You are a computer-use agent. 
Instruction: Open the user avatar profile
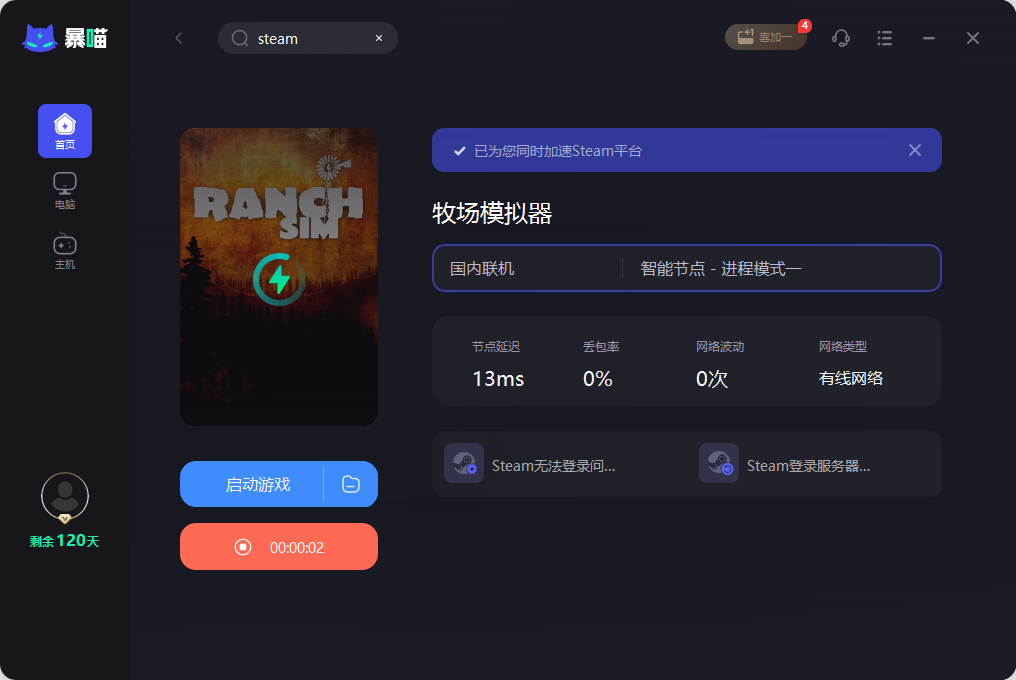(x=65, y=497)
